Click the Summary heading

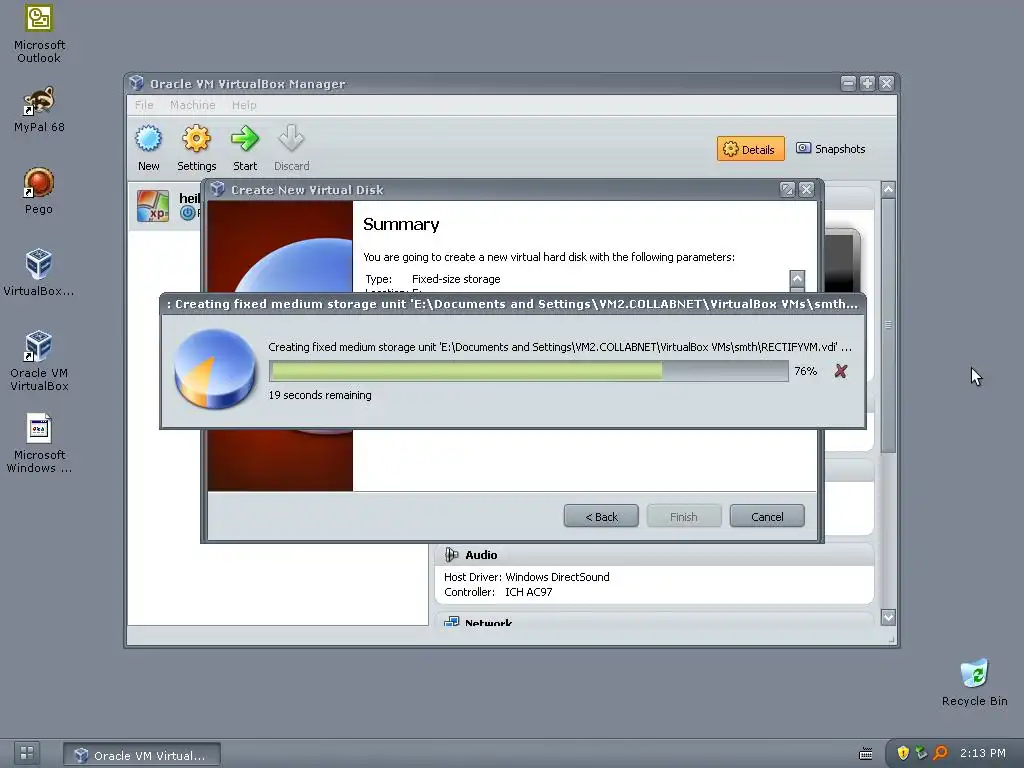pyautogui.click(x=401, y=224)
